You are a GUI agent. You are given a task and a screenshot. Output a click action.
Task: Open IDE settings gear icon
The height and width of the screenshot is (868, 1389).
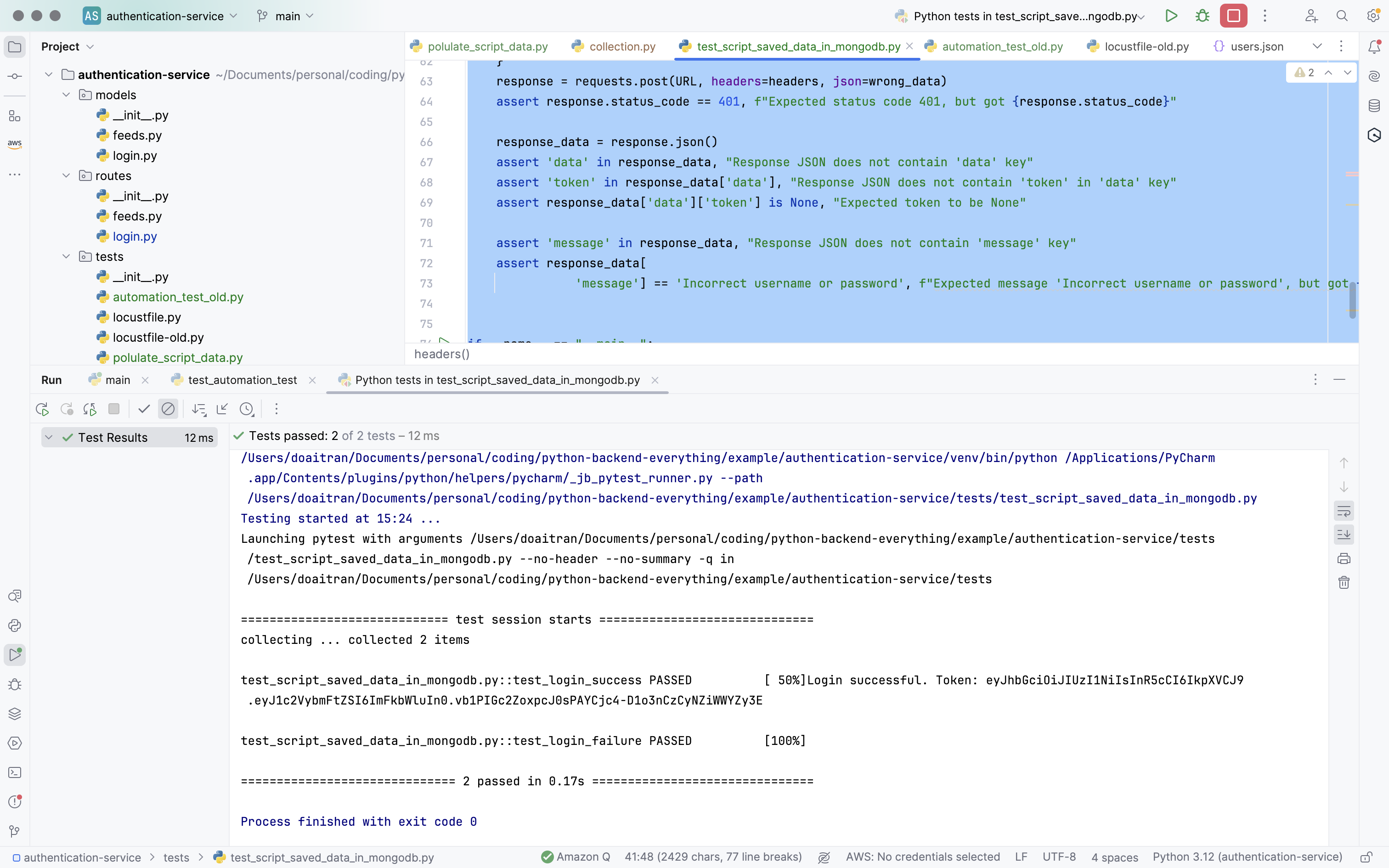click(1373, 16)
